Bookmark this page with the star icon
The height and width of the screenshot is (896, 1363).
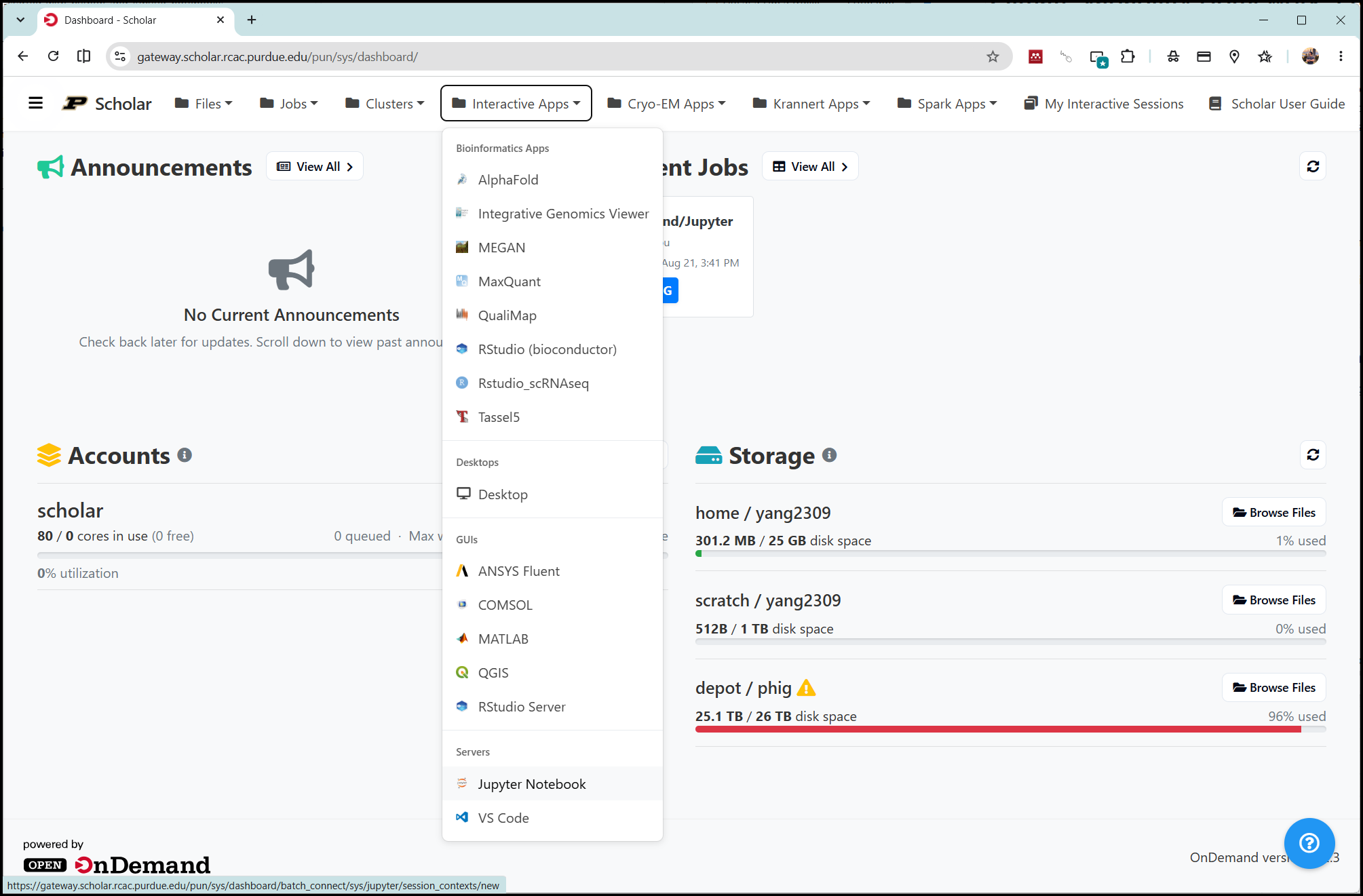[993, 56]
